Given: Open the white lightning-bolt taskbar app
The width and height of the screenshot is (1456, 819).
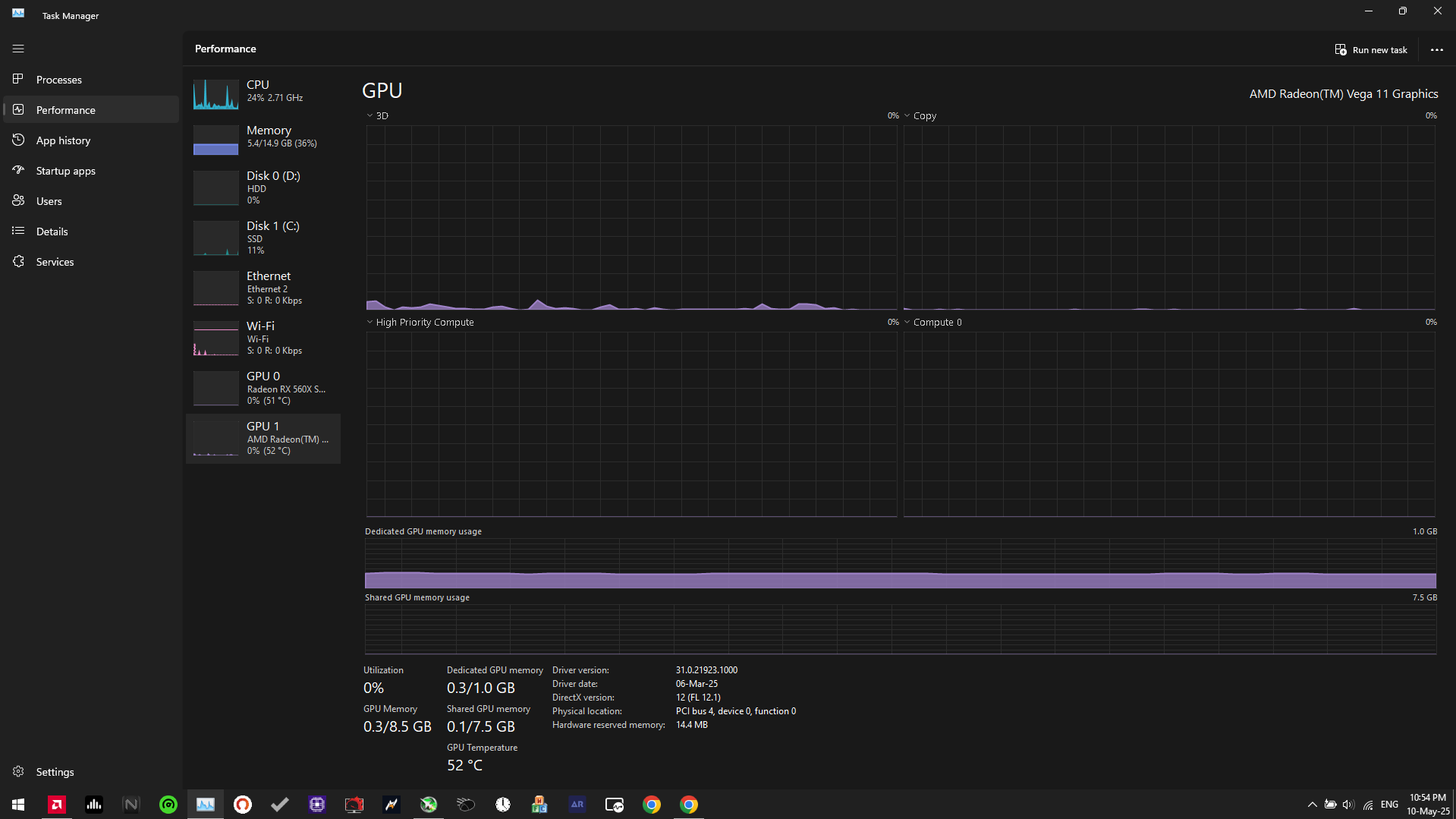Looking at the screenshot, I should coord(392,805).
